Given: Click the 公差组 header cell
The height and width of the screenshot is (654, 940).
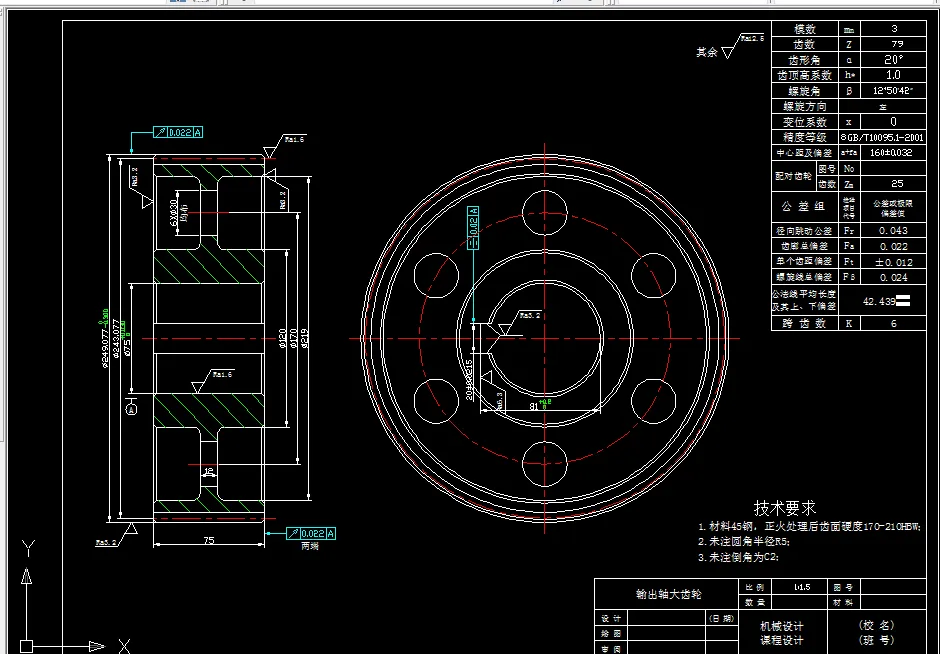Looking at the screenshot, I should [803, 207].
